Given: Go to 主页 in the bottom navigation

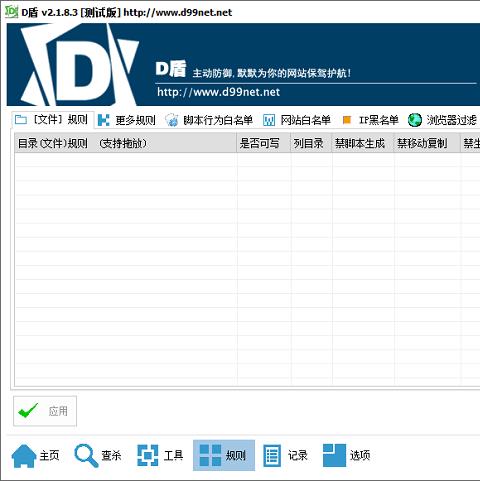Looking at the screenshot, I should [x=35, y=455].
